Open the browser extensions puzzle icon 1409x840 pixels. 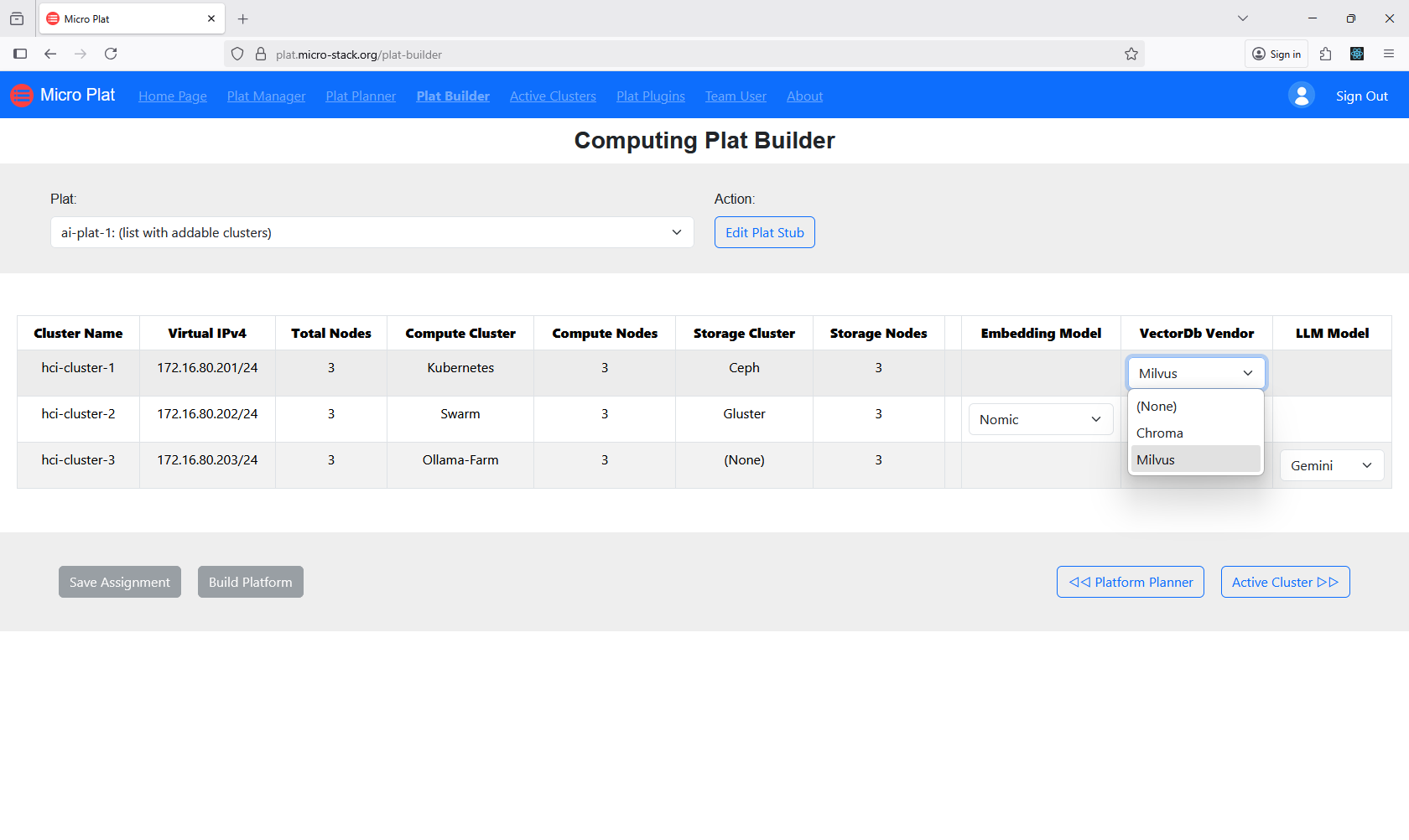[1326, 54]
